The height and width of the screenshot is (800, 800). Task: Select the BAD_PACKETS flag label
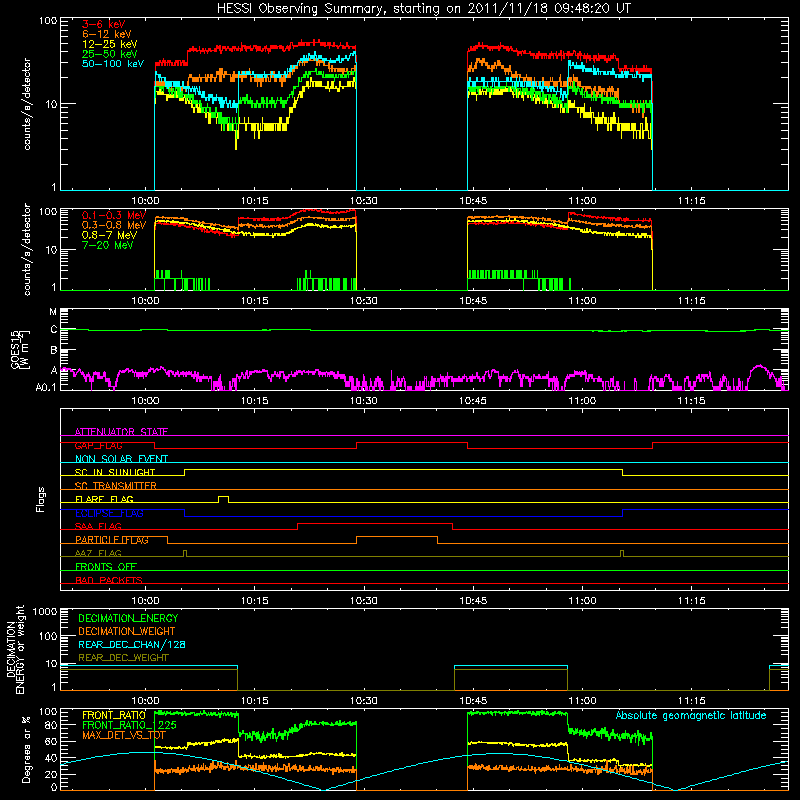click(x=109, y=580)
